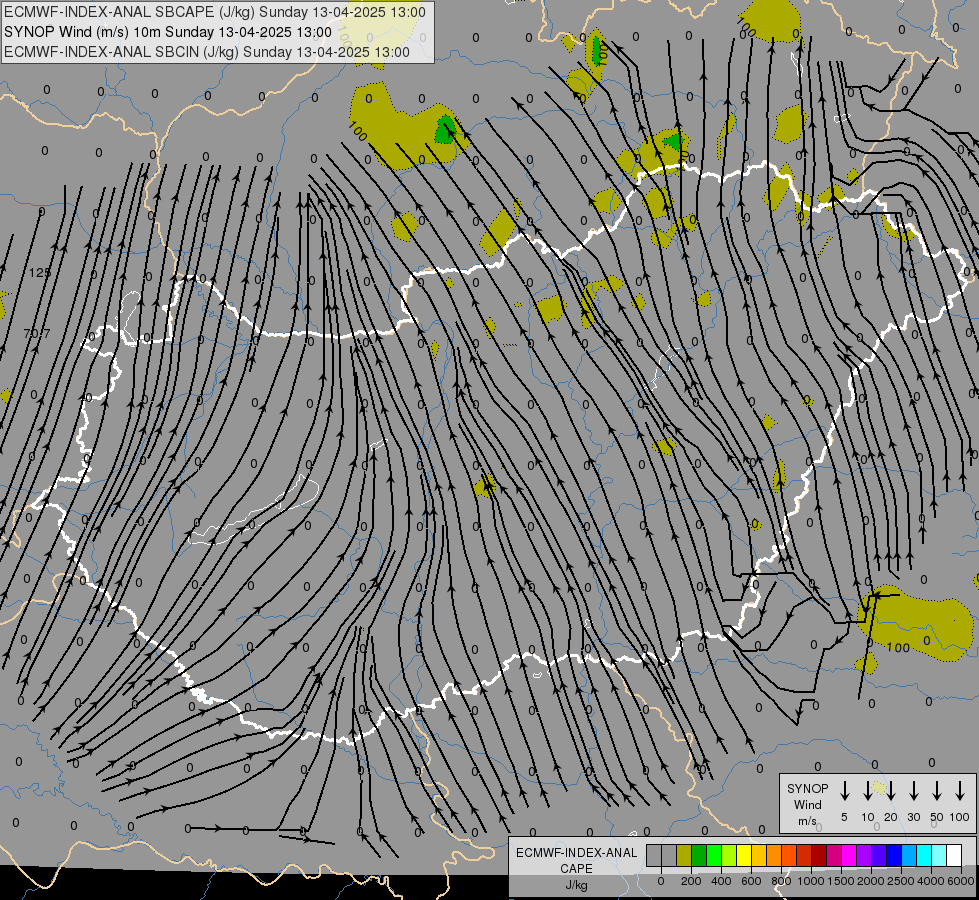Click the 10 m/s wind arrow symbol
This screenshot has height=900, width=979.
point(867,790)
